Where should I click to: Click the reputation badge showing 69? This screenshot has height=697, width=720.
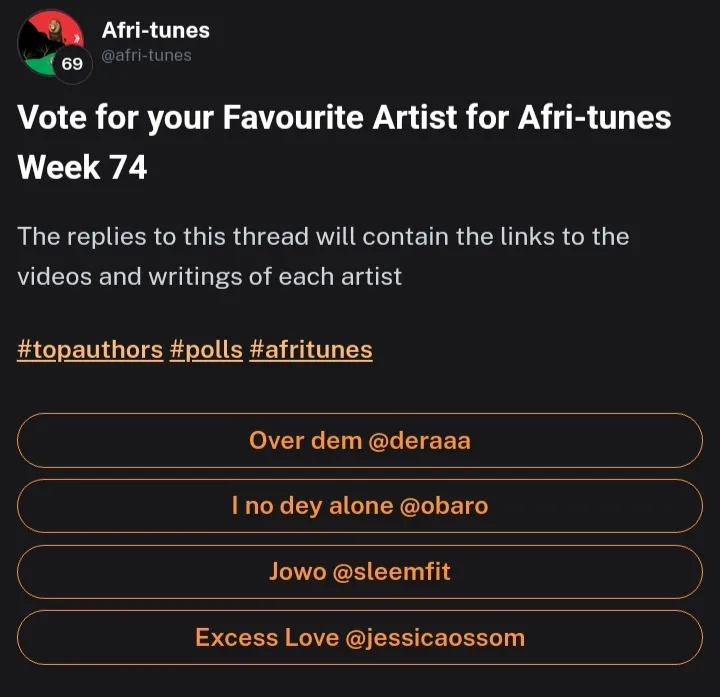coord(72,64)
